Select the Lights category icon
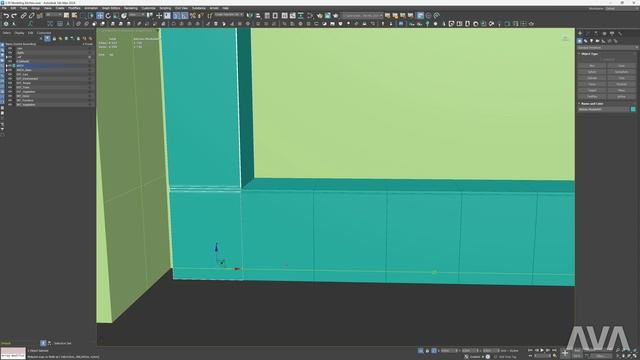The width and height of the screenshot is (640, 360). [x=591, y=41]
